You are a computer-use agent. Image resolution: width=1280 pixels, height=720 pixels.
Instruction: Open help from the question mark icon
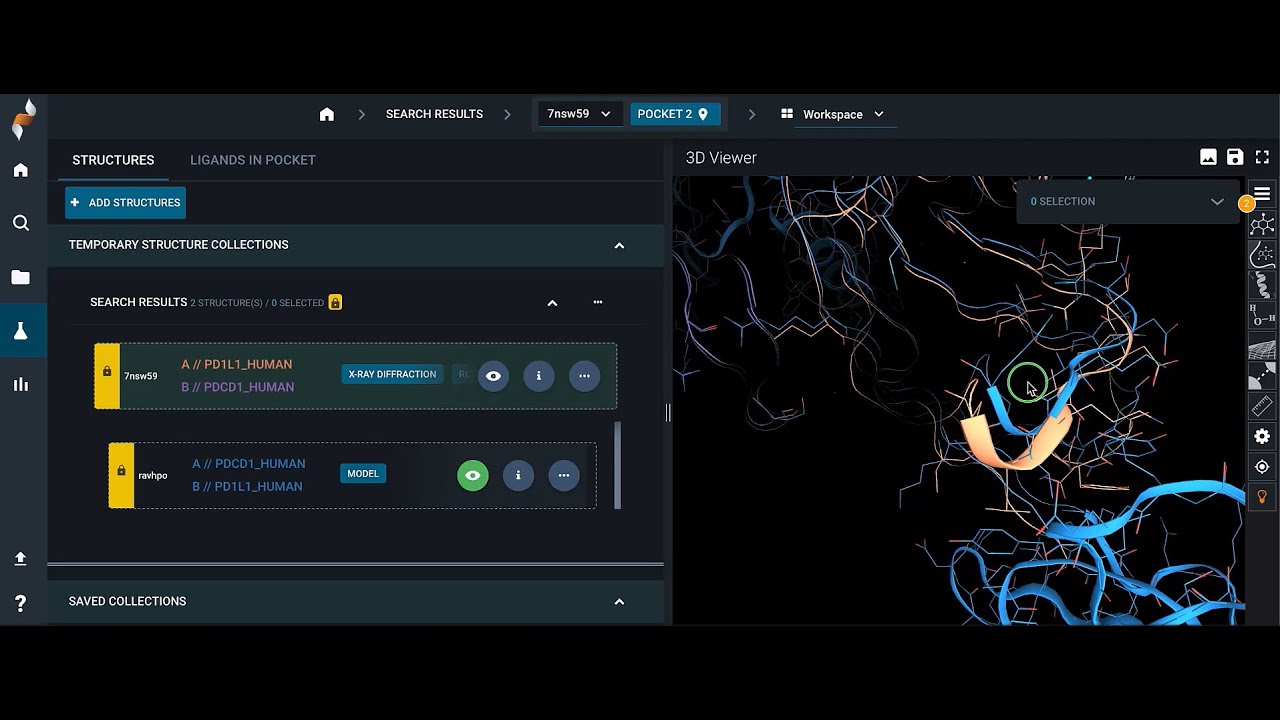21,604
